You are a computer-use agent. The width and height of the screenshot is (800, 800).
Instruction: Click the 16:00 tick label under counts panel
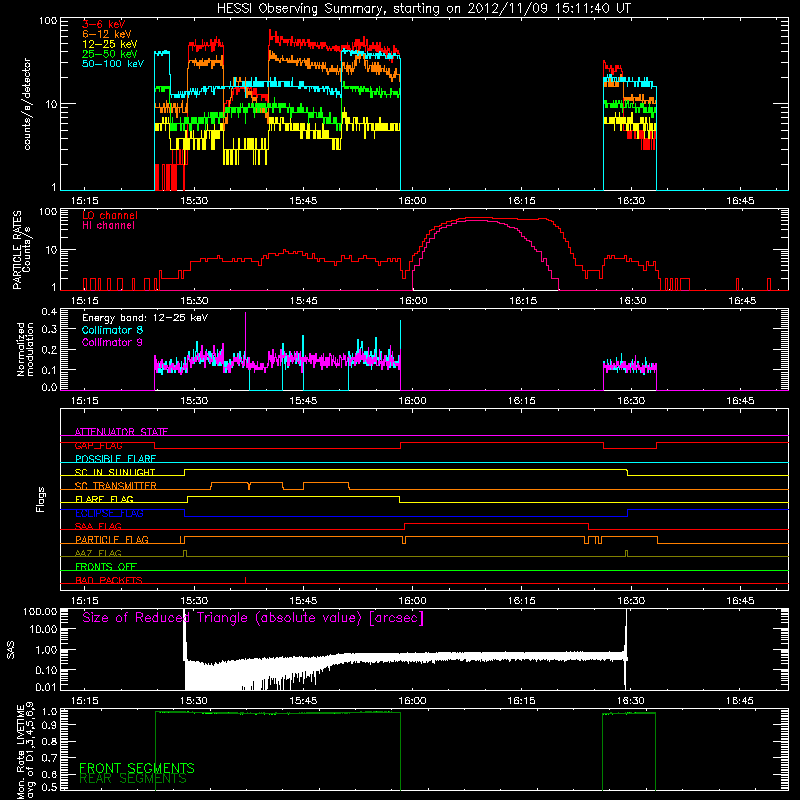click(412, 201)
